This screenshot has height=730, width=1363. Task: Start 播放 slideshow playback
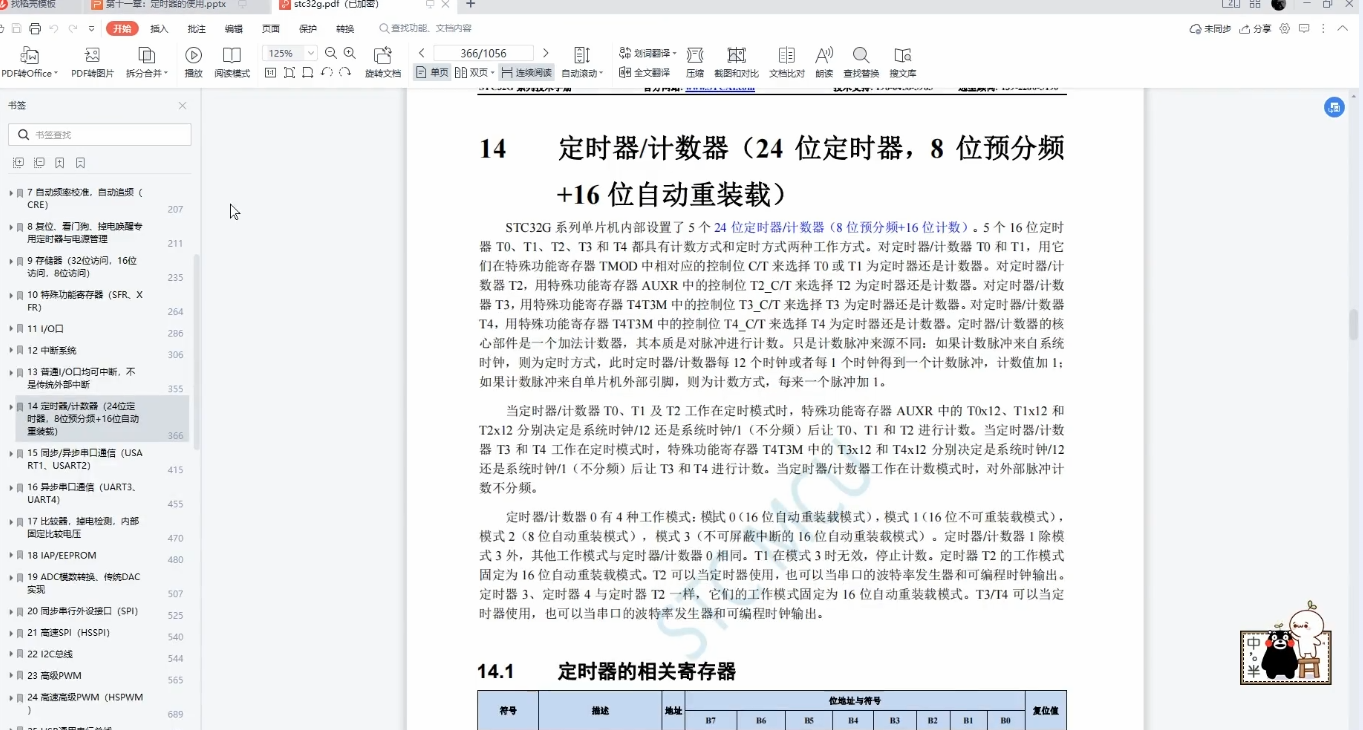click(x=194, y=62)
